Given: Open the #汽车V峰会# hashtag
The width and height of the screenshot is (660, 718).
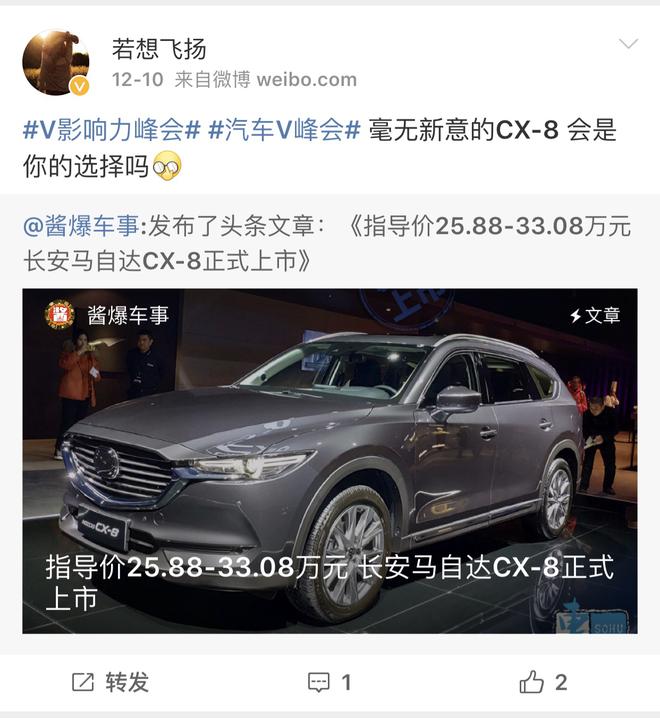Looking at the screenshot, I should 284,130.
